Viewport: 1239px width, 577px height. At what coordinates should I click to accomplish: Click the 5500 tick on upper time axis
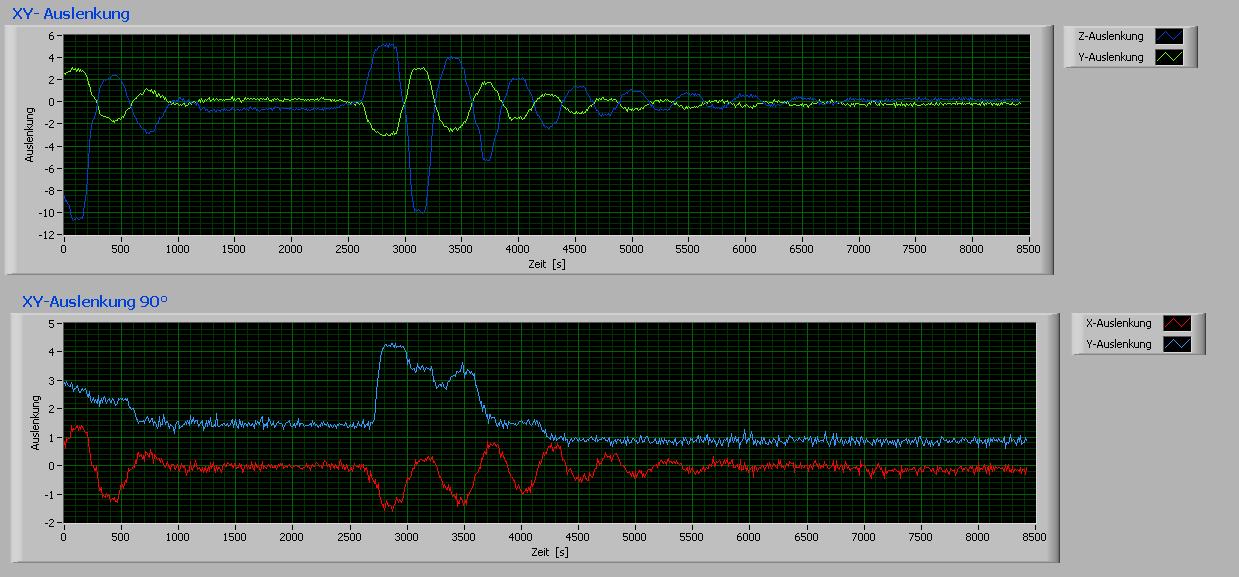[689, 251]
